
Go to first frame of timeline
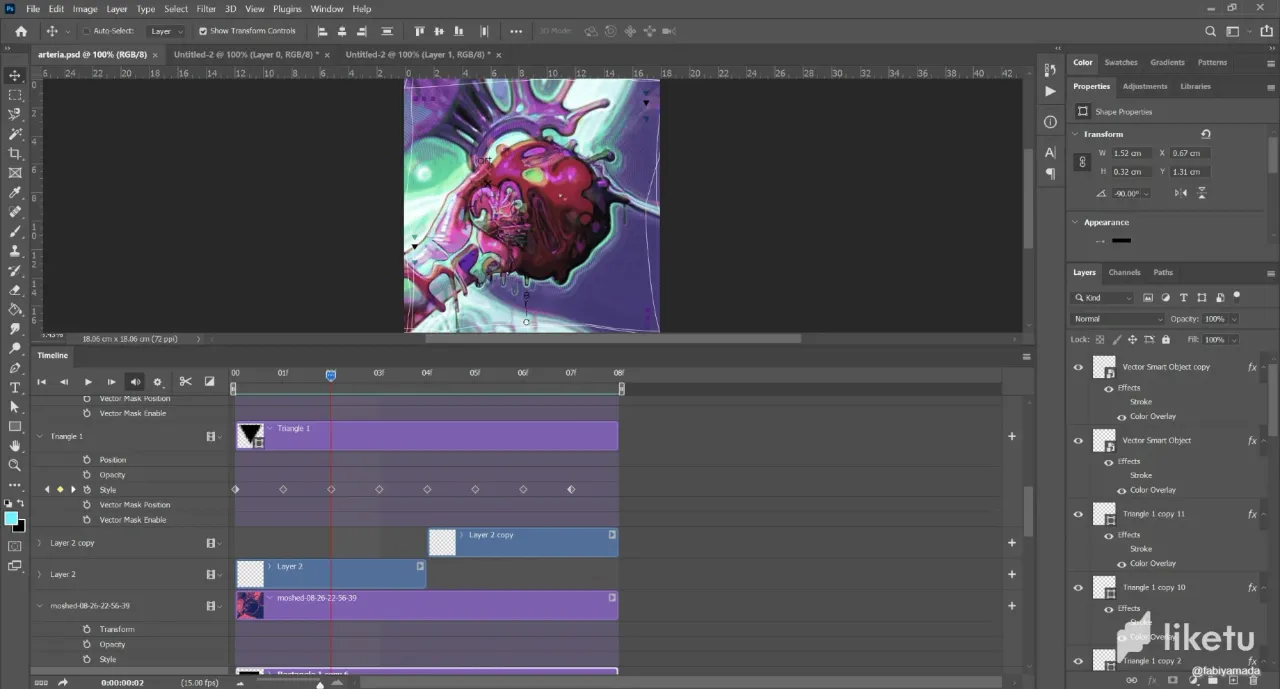[42, 382]
